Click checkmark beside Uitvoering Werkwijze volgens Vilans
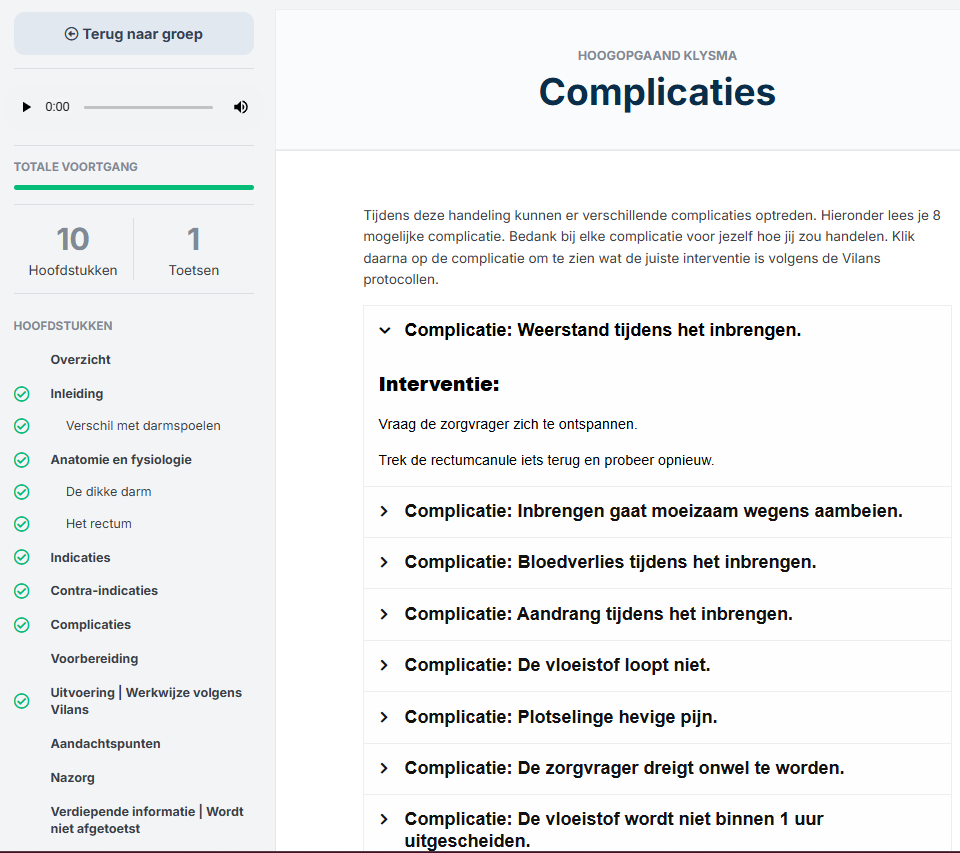 pyautogui.click(x=22, y=701)
